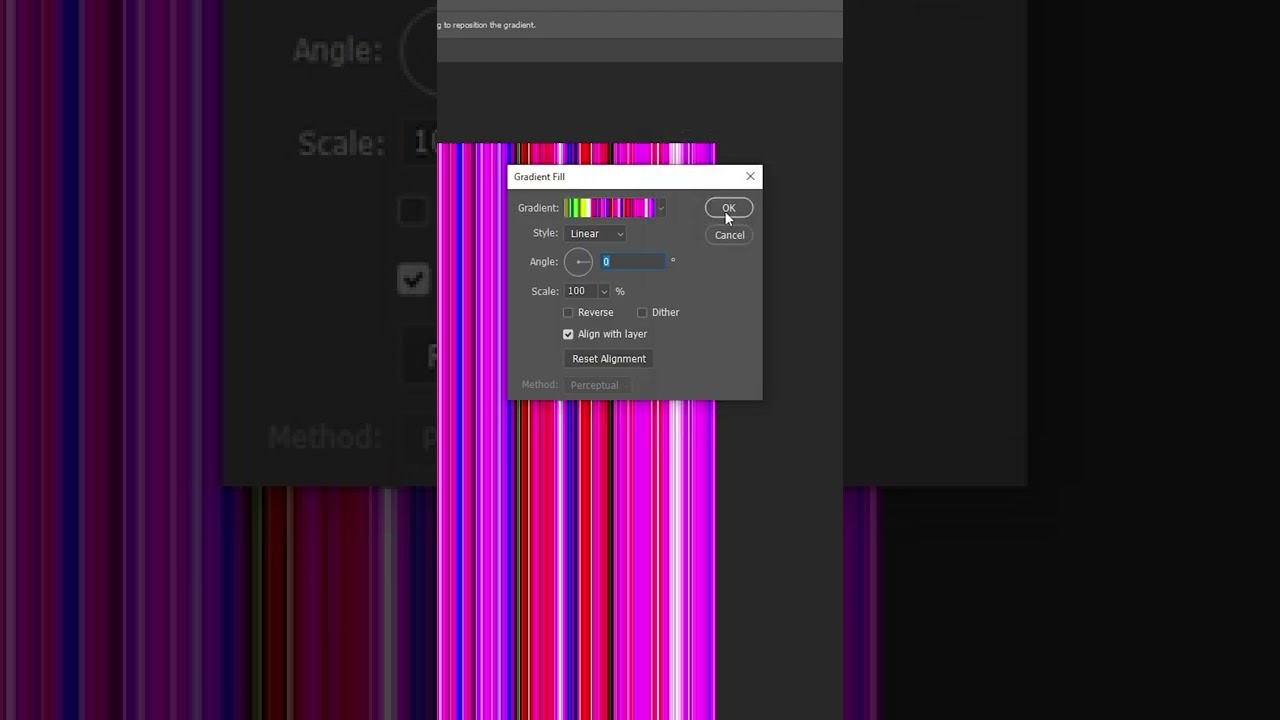Click the Scale value field showing 100
This screenshot has height=720, width=1280.
(580, 291)
